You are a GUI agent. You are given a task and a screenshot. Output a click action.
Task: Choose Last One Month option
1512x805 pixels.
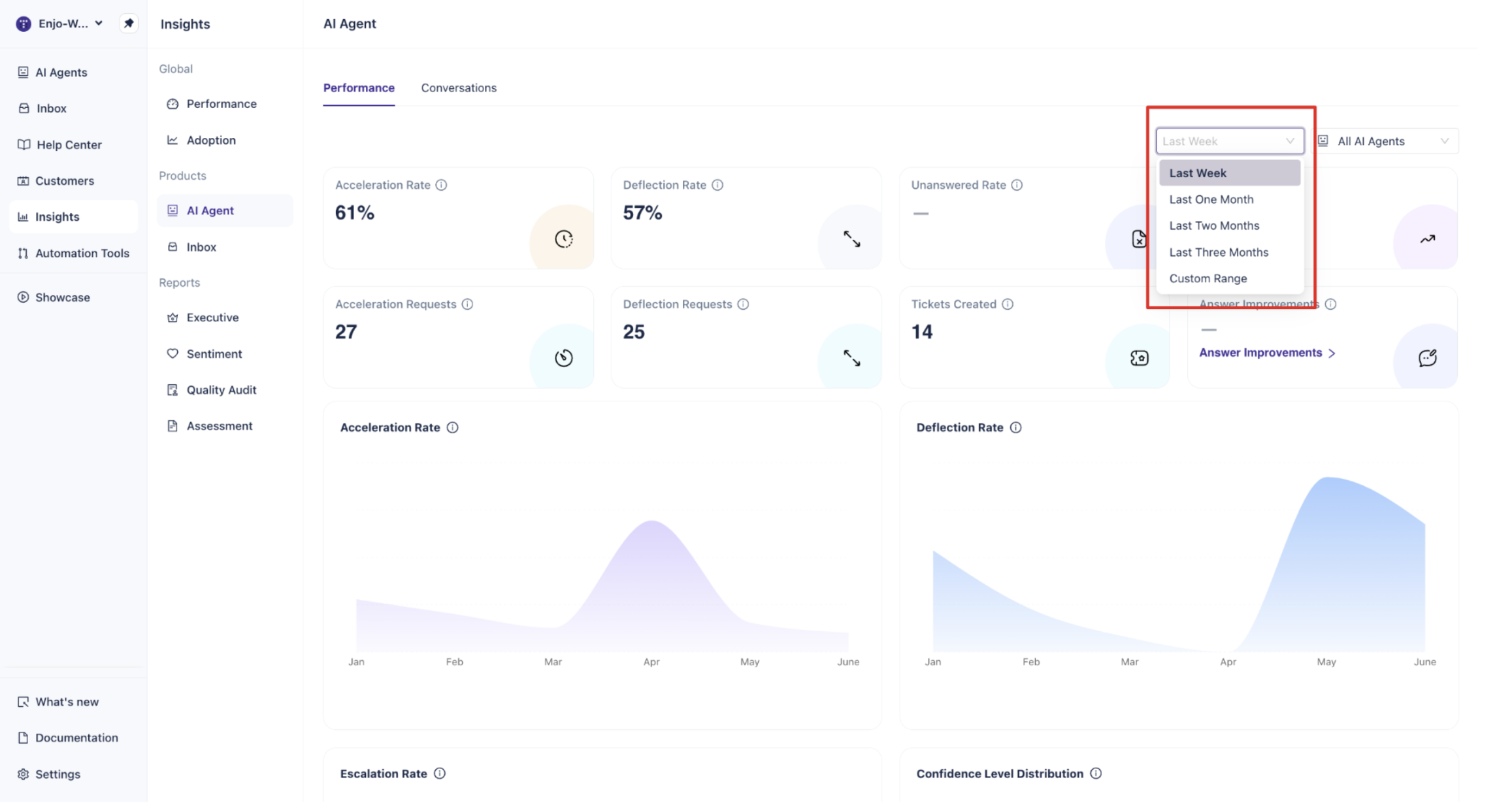pos(1230,200)
